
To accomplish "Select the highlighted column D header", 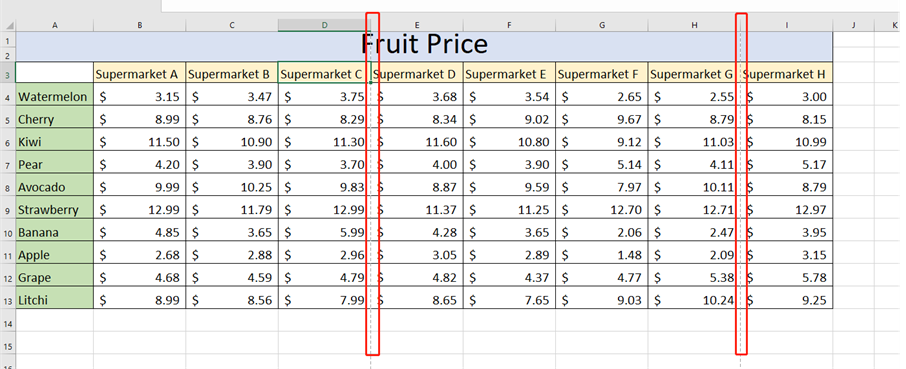I will (324, 25).
